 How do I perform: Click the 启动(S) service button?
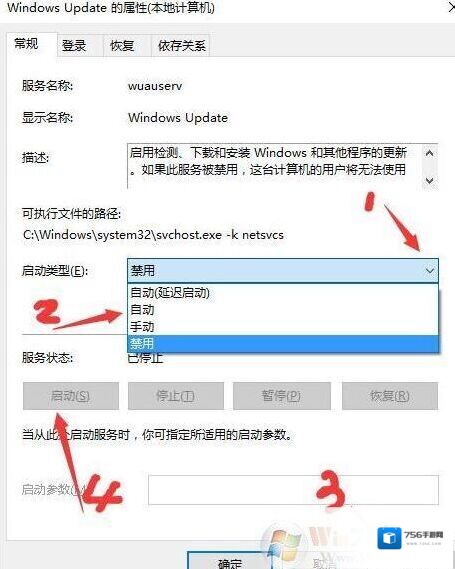point(71,396)
